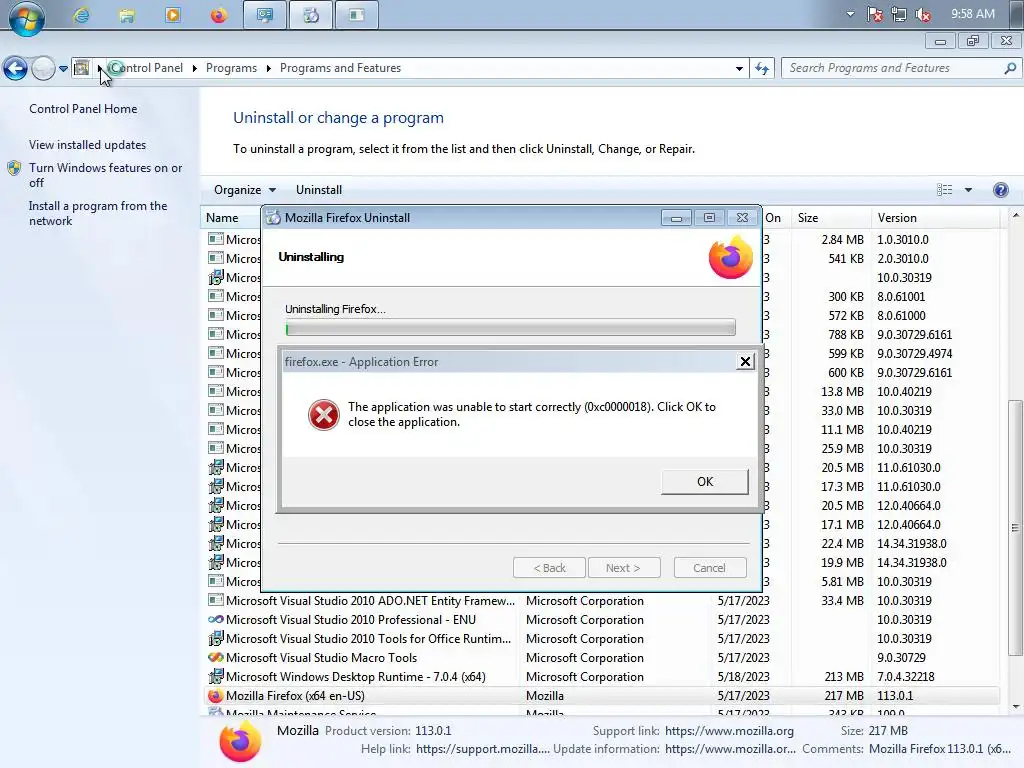
Task: Close the firefox.exe Application Error dialog
Action: (x=745, y=361)
